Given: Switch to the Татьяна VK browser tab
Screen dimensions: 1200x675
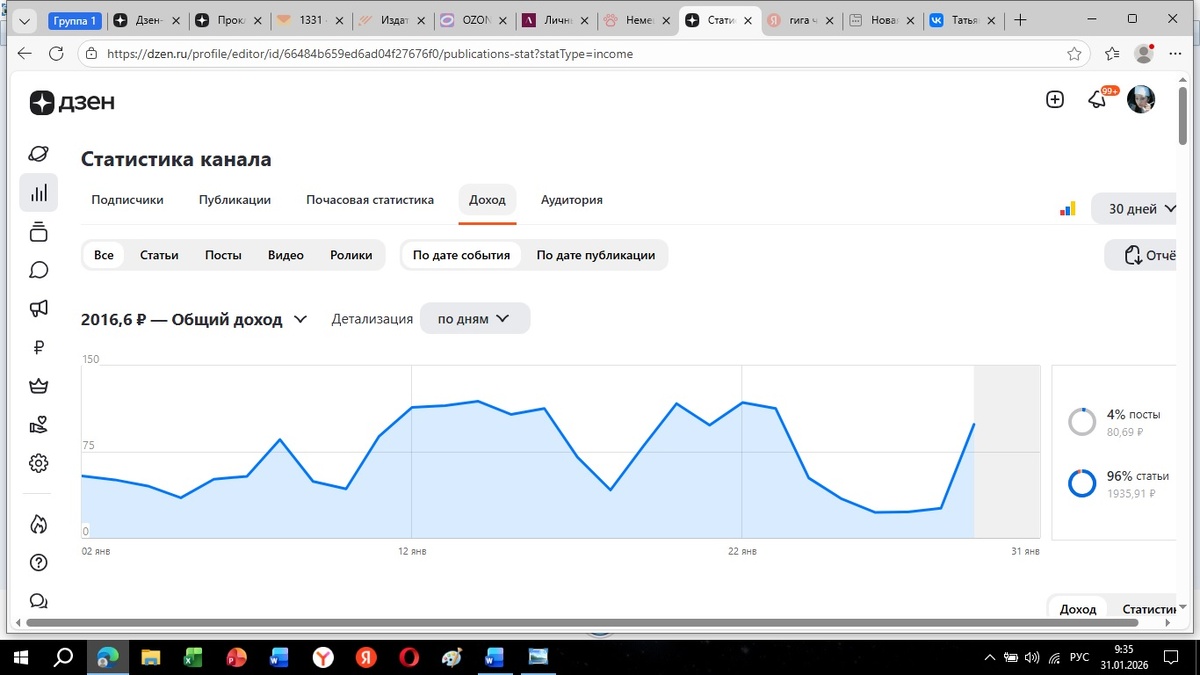Looking at the screenshot, I should [962, 20].
